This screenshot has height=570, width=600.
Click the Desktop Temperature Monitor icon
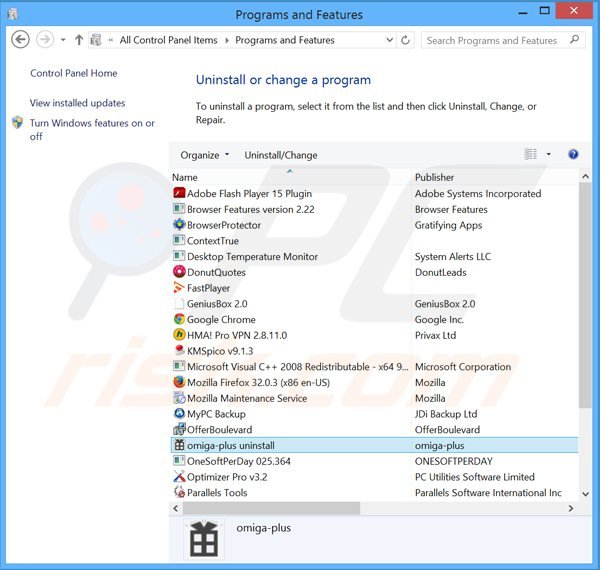pos(179,256)
